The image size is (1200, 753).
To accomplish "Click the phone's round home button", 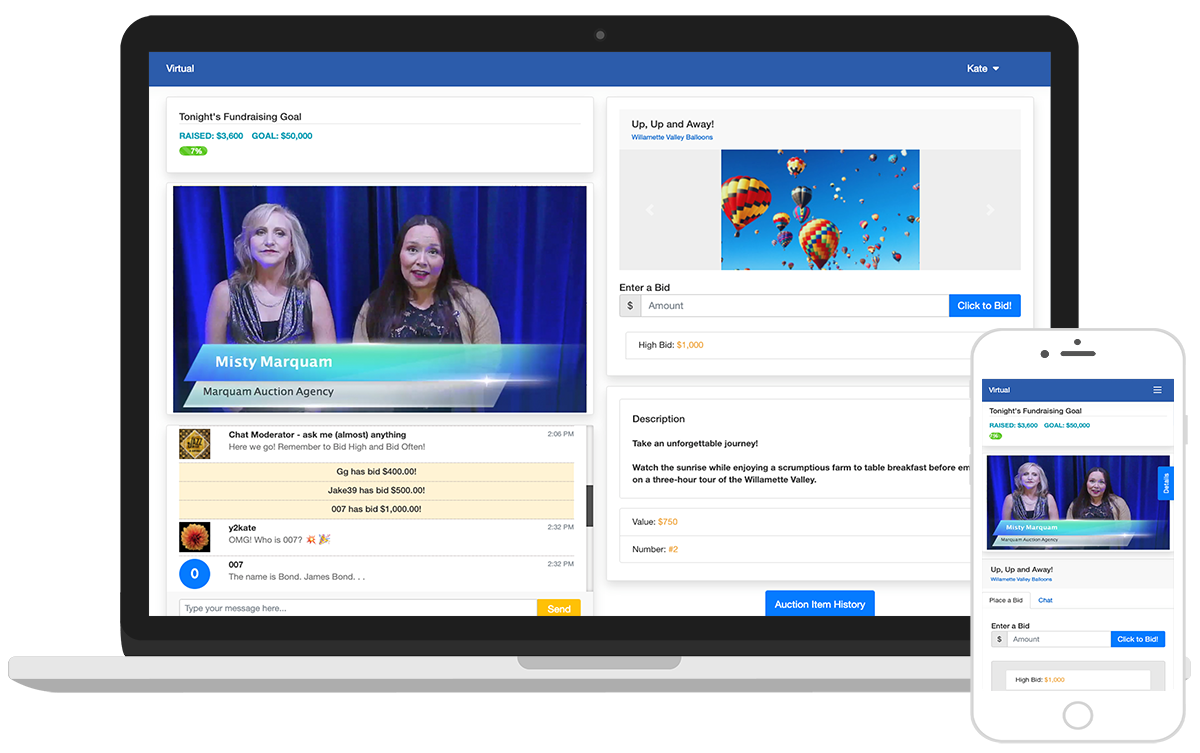I will coord(1077,715).
